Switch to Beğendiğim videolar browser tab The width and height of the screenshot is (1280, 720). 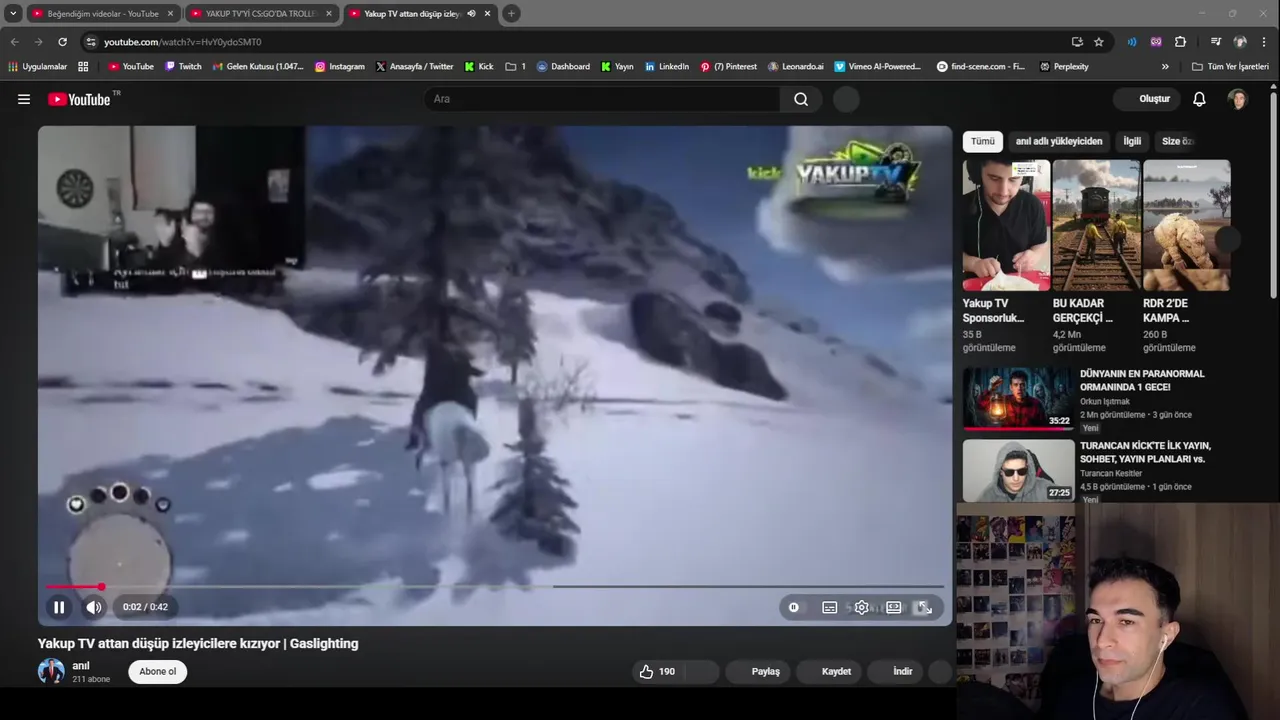click(103, 14)
